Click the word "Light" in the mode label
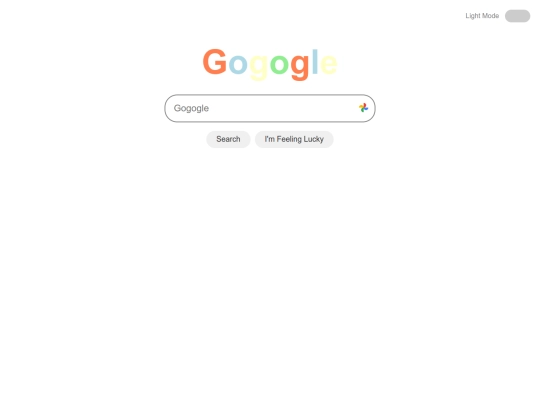Image resolution: width=540 pixels, height=405 pixels. 473,16
